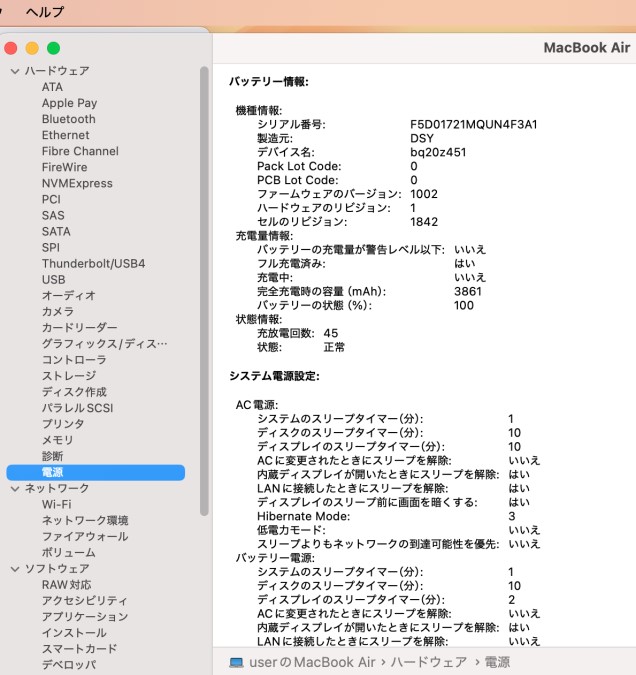Click the battery condition value 正常
636x675 pixels.
[334, 347]
